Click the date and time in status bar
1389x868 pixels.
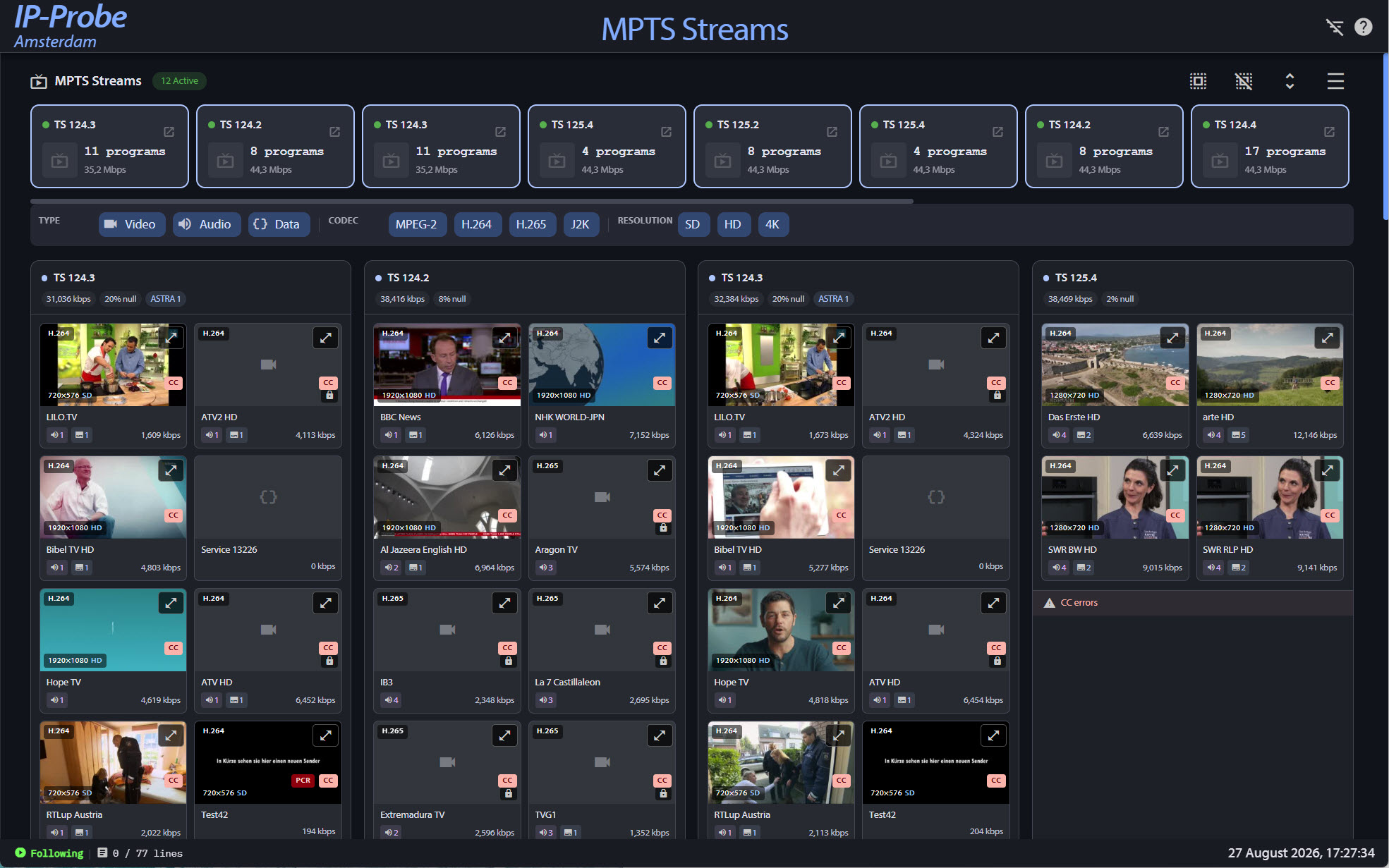point(1301,853)
